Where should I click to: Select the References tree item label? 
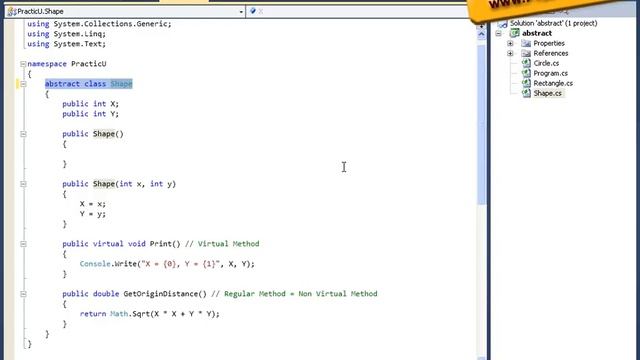(551, 53)
